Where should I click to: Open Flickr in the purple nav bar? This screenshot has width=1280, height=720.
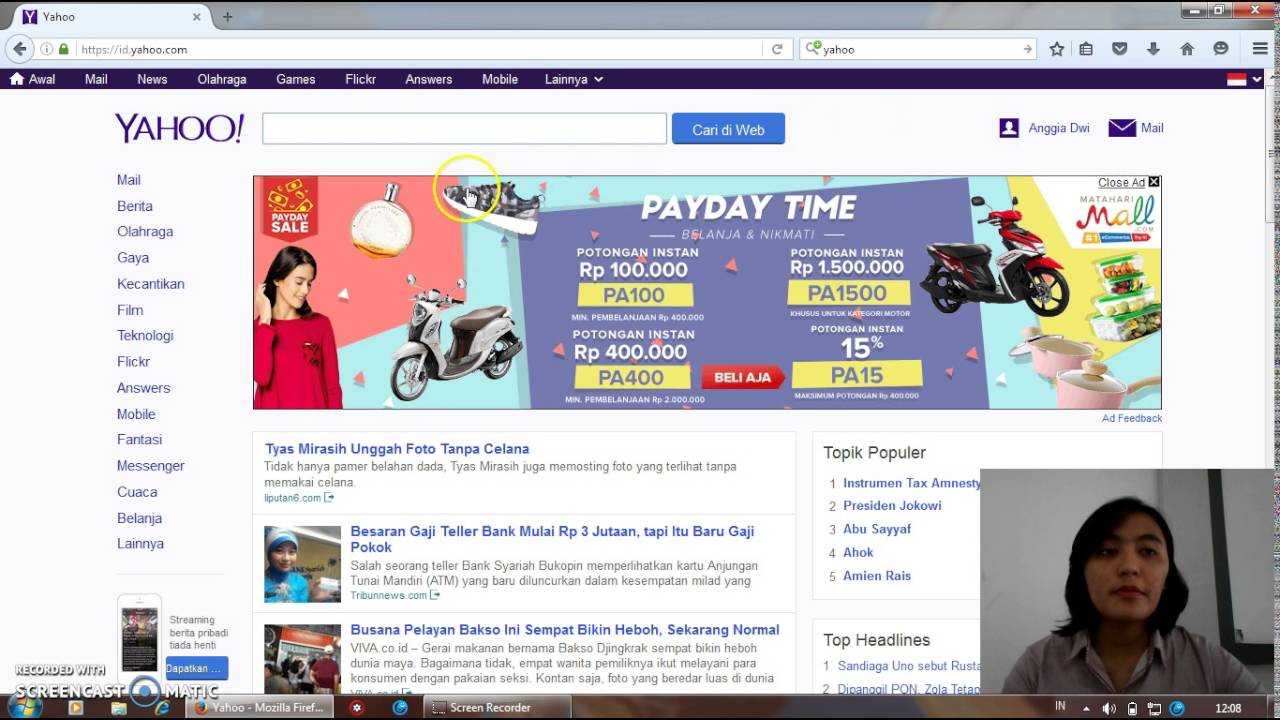361,79
